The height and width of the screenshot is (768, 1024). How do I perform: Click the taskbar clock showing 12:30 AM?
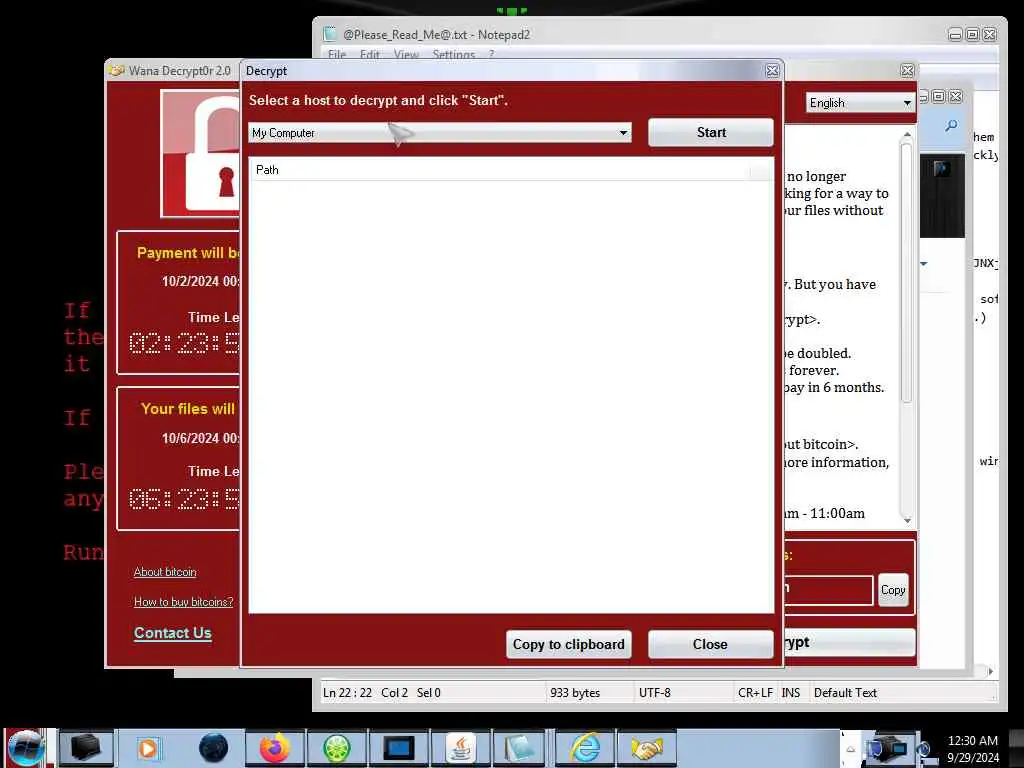point(972,749)
